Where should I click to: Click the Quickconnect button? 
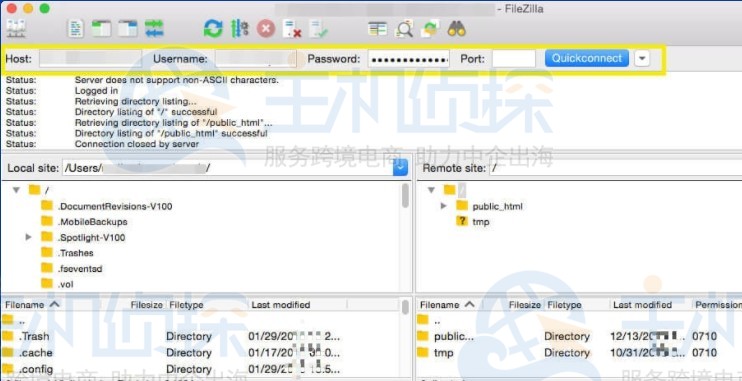(587, 59)
